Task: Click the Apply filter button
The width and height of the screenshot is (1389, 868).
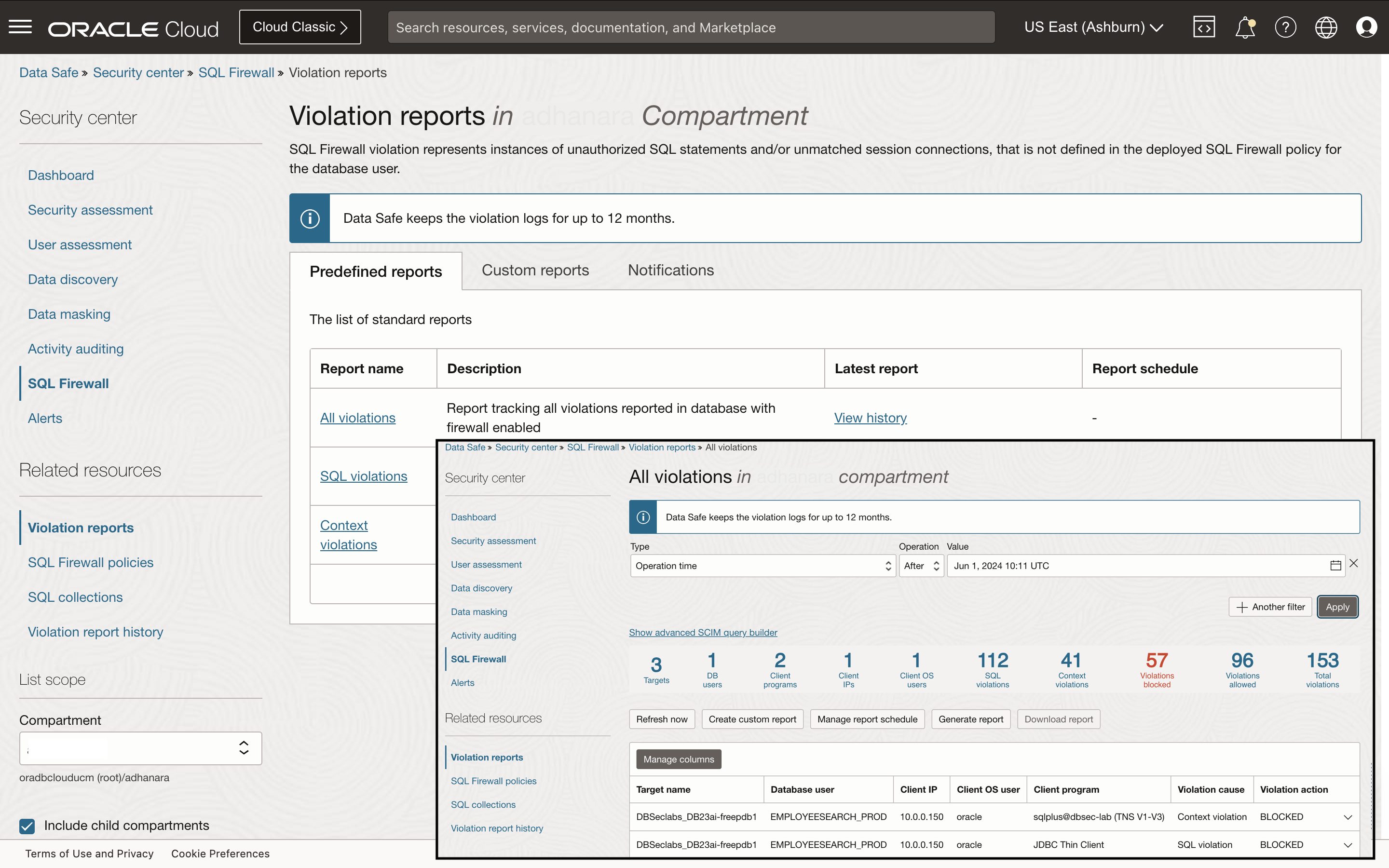Action: (1337, 607)
